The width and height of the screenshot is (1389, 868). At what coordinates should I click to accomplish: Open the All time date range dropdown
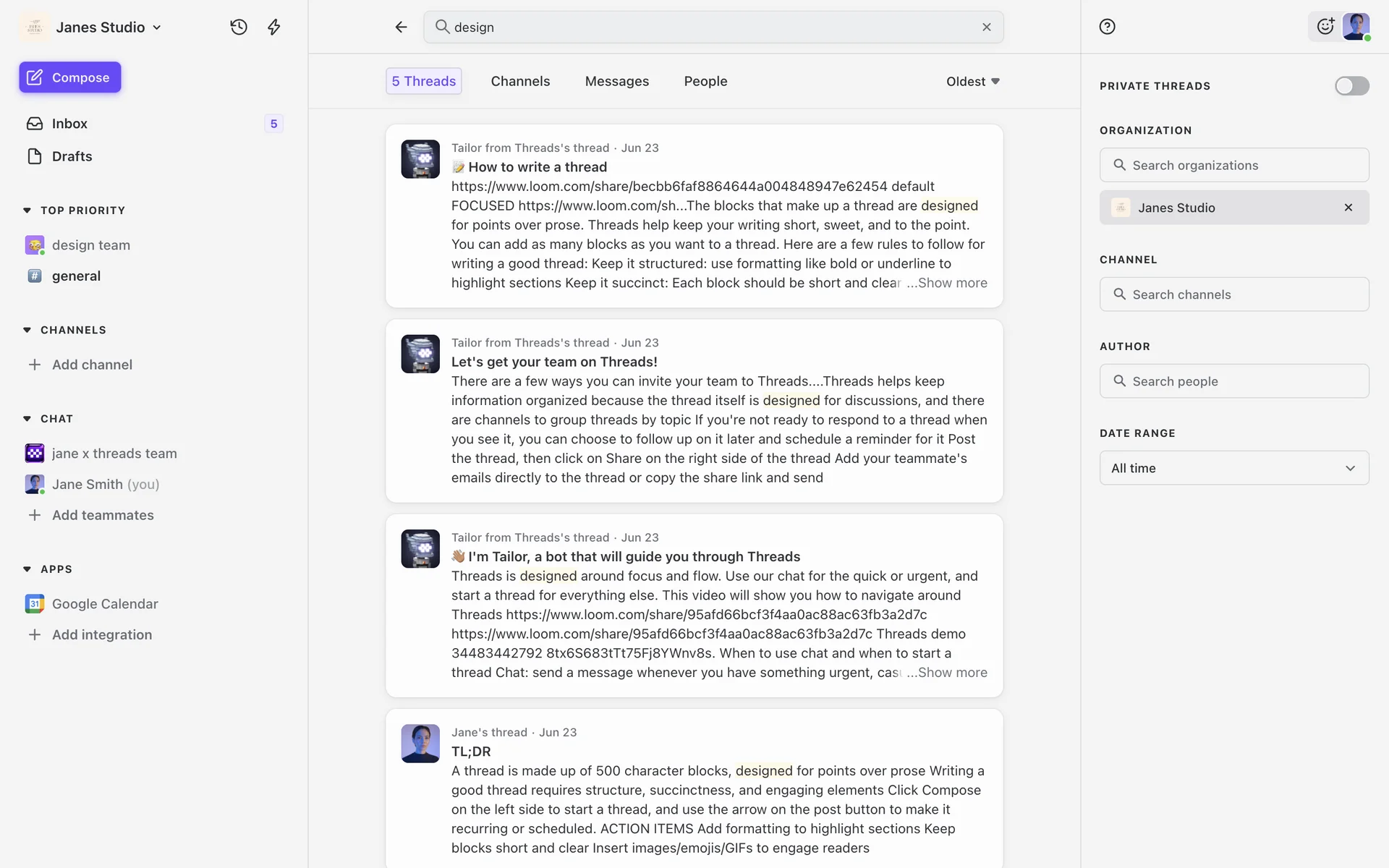[1233, 468]
